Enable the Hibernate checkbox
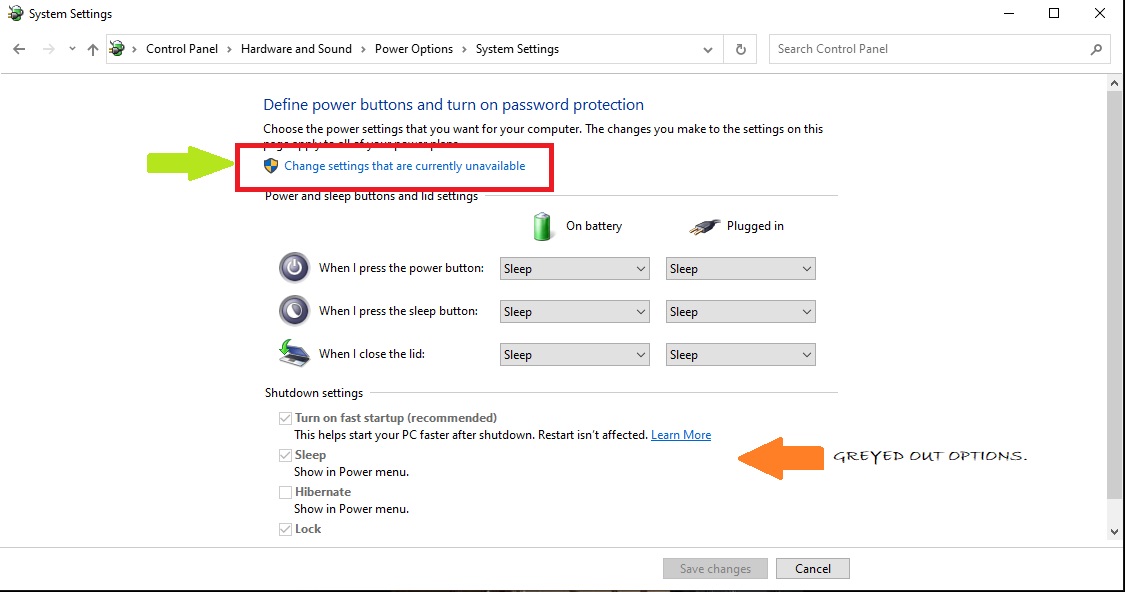 (285, 491)
